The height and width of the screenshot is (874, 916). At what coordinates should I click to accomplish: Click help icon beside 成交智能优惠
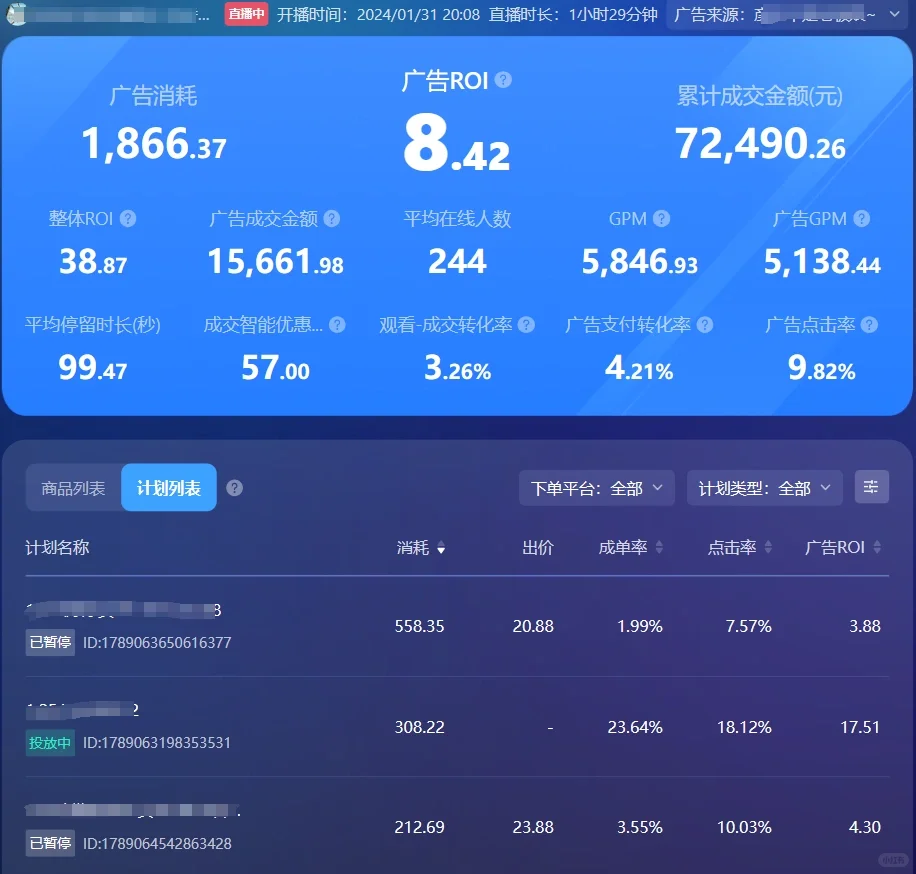coord(337,325)
